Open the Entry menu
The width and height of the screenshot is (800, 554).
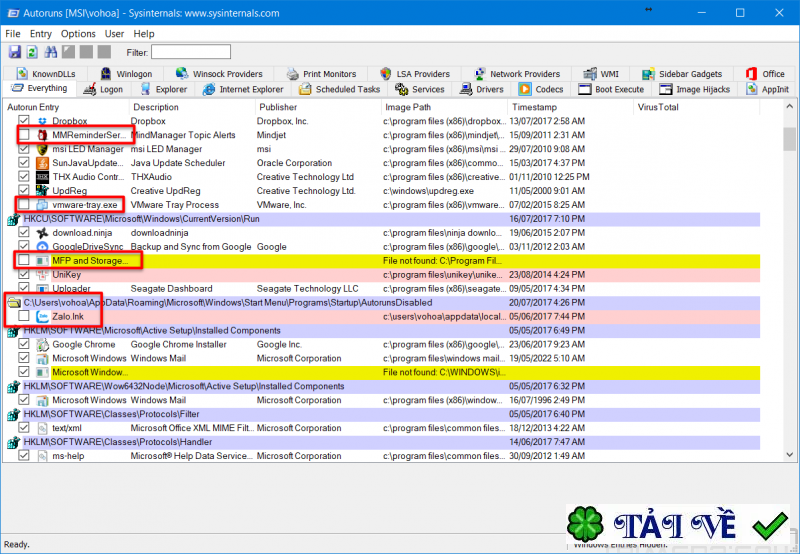point(41,34)
